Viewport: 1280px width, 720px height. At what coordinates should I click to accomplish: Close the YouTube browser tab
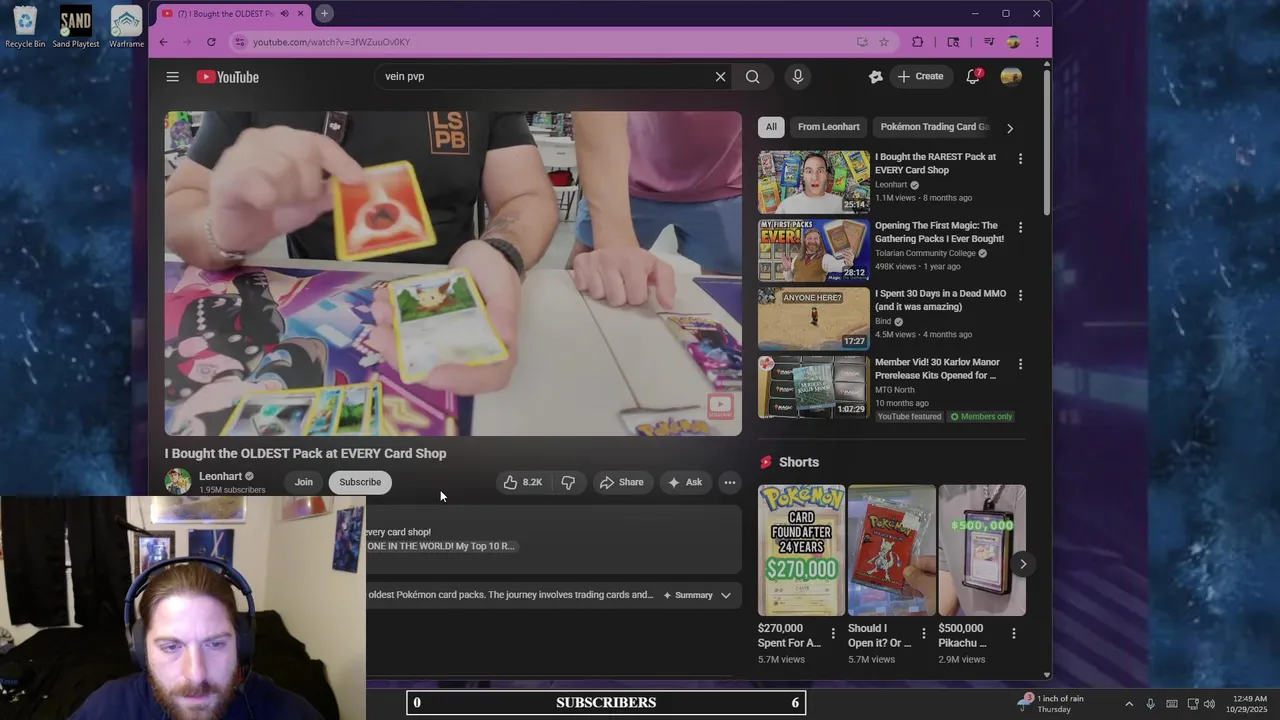(301, 14)
